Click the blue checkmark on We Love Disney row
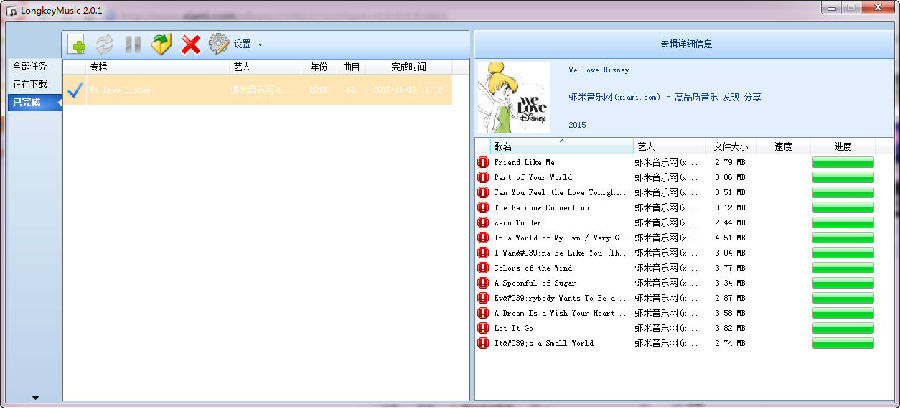Viewport: 900px width, 408px height. (75, 90)
